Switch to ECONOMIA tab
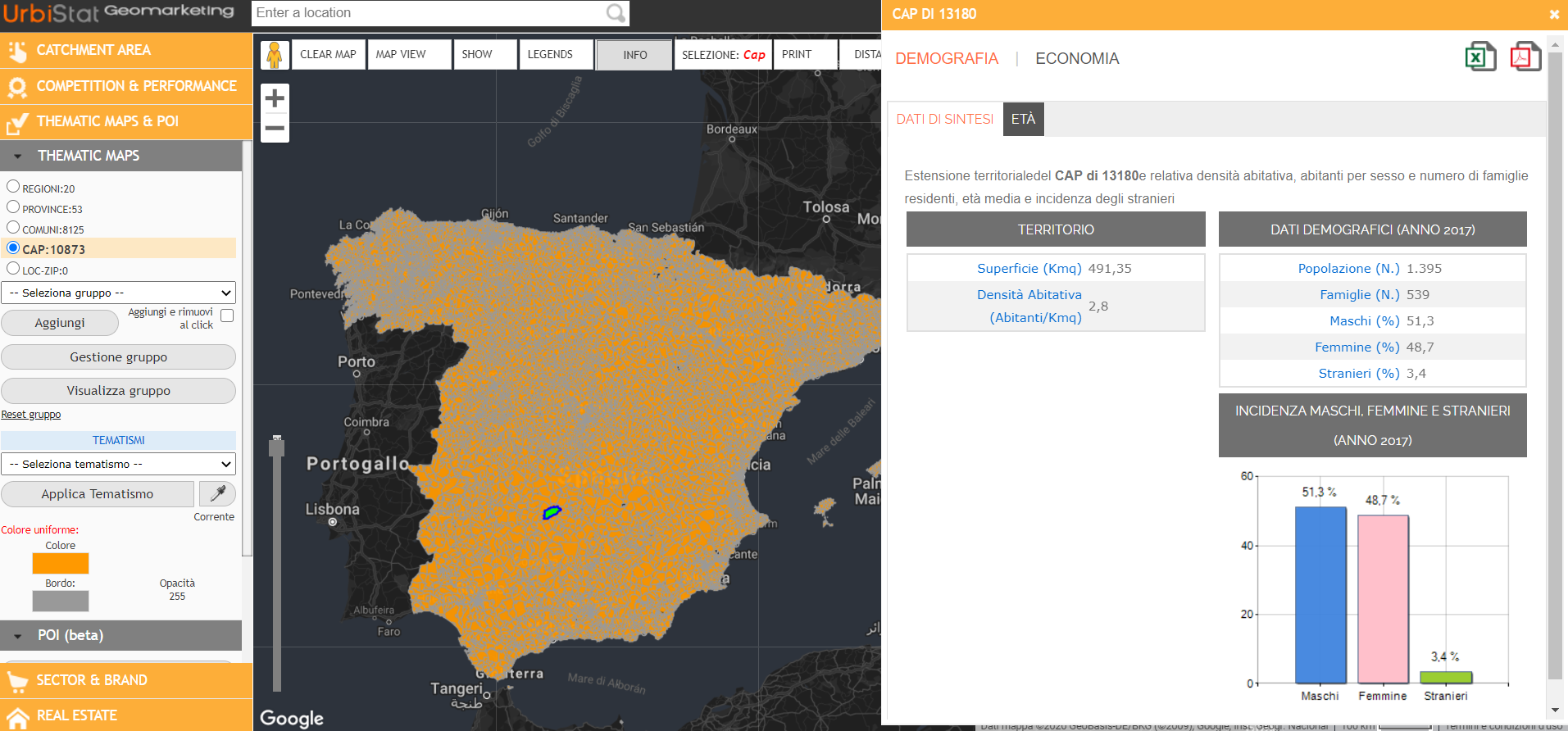The image size is (1568, 731). point(1077,58)
